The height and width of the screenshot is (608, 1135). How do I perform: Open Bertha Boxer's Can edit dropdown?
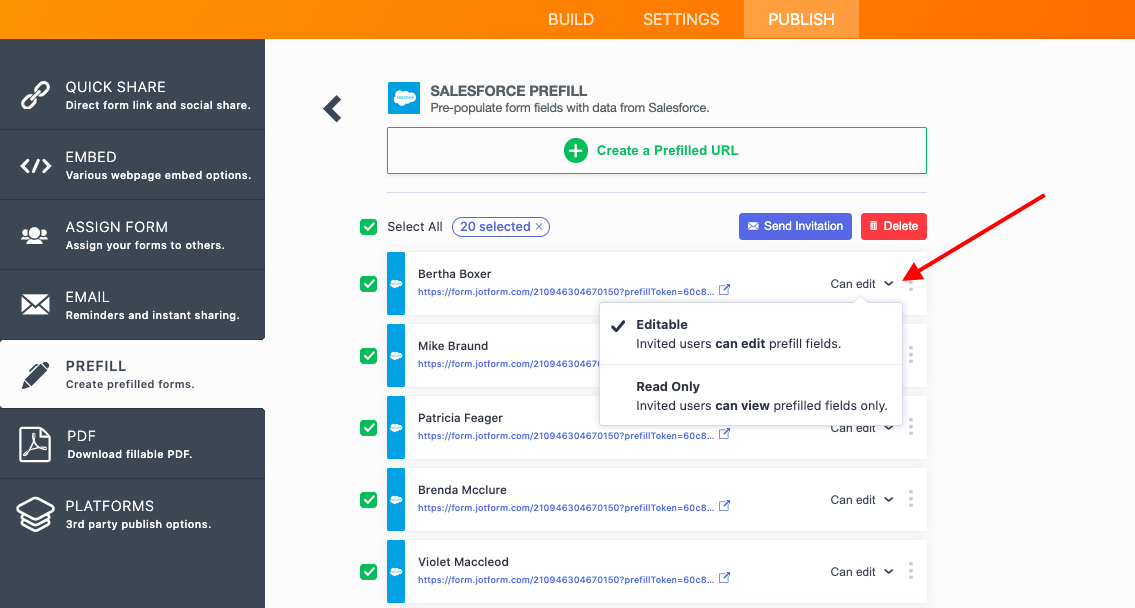coord(861,284)
